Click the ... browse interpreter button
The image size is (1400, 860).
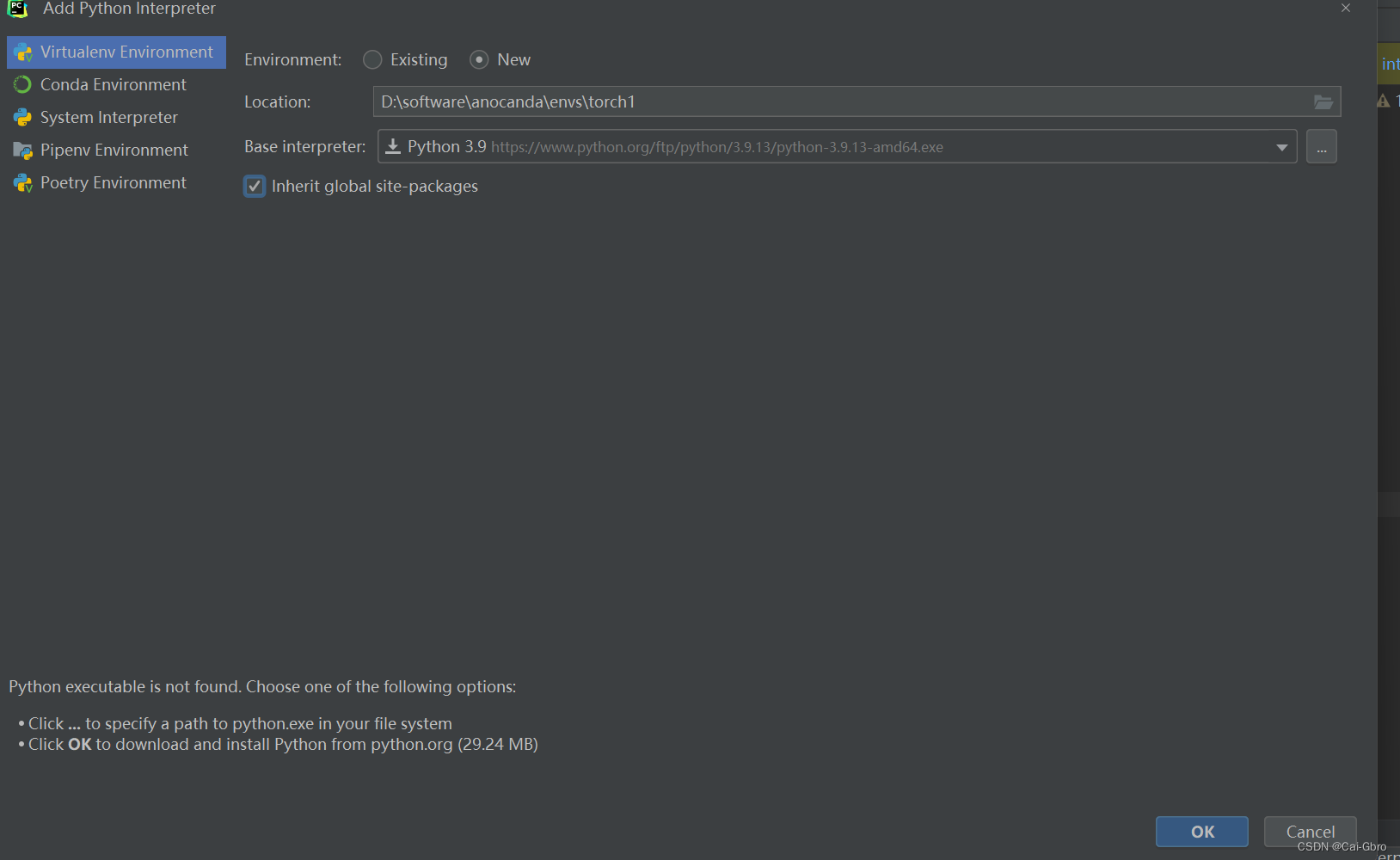pyautogui.click(x=1322, y=146)
